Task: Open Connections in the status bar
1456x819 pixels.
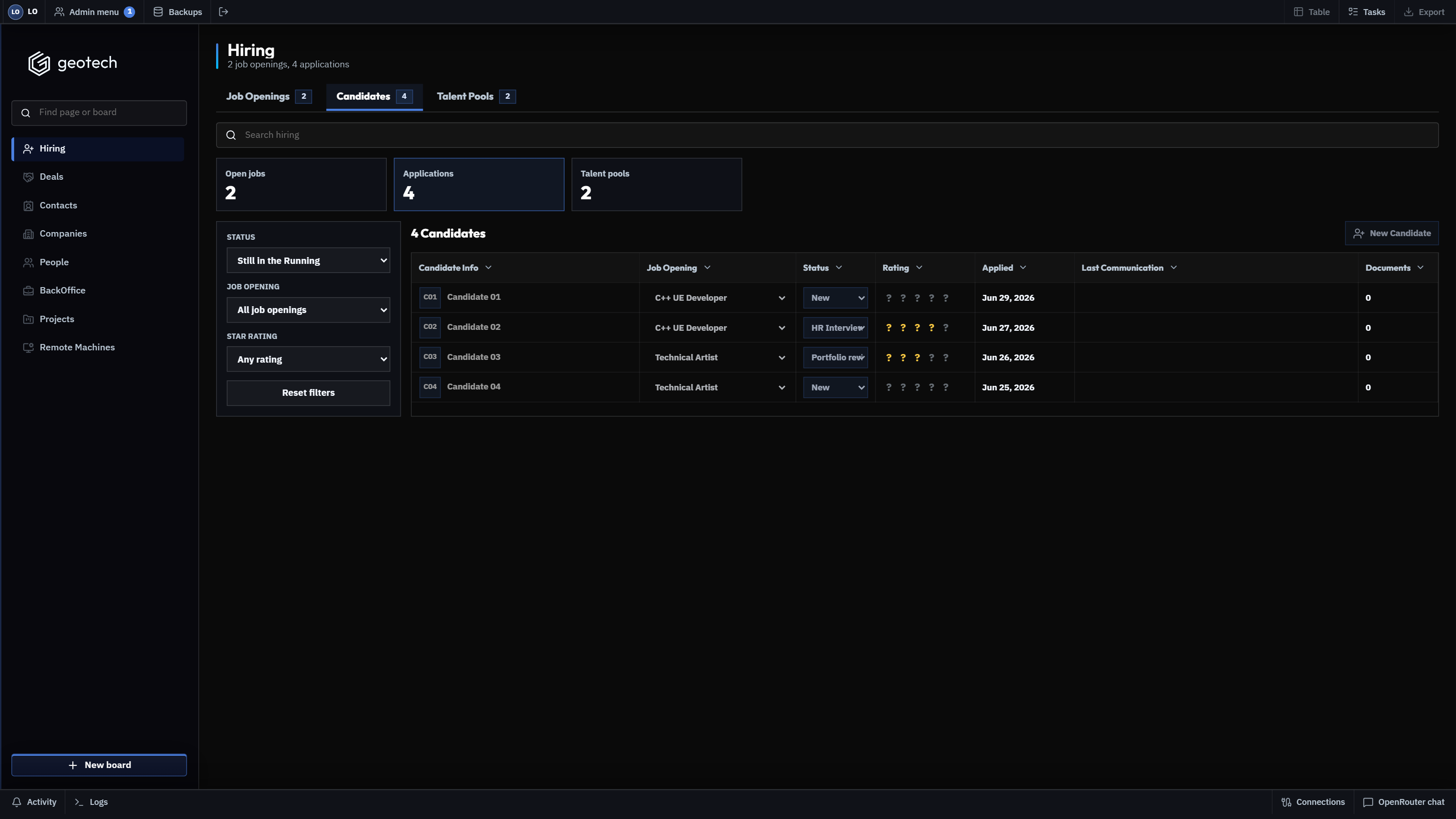Action: (x=1313, y=802)
